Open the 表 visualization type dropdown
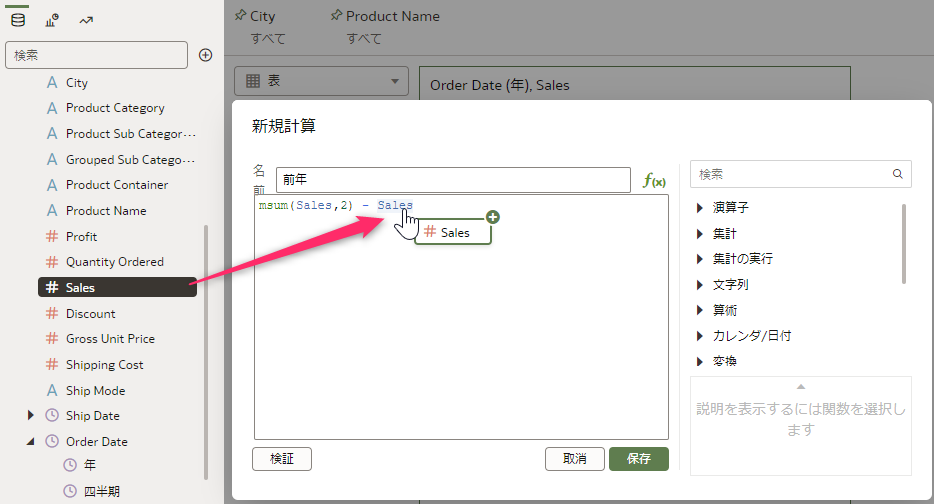 coord(321,81)
